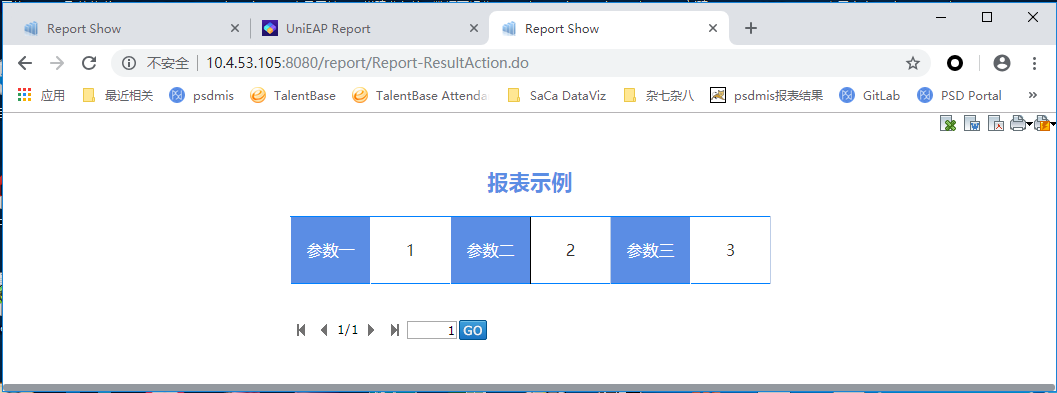Reload the current page

tap(88, 63)
